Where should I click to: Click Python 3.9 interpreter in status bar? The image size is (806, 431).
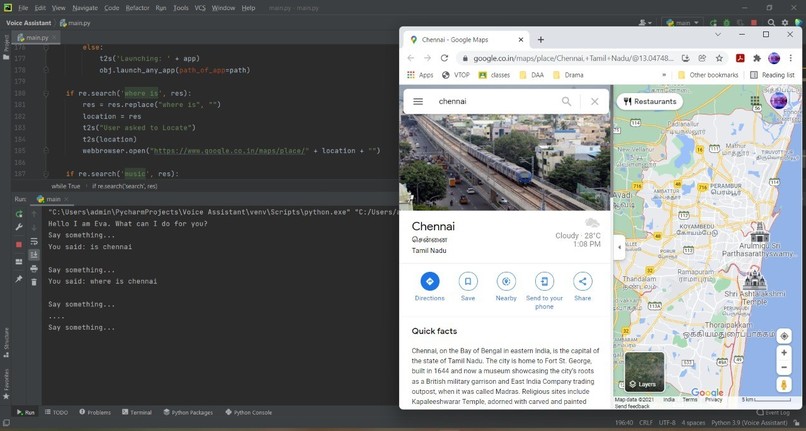pyautogui.click(x=749, y=423)
